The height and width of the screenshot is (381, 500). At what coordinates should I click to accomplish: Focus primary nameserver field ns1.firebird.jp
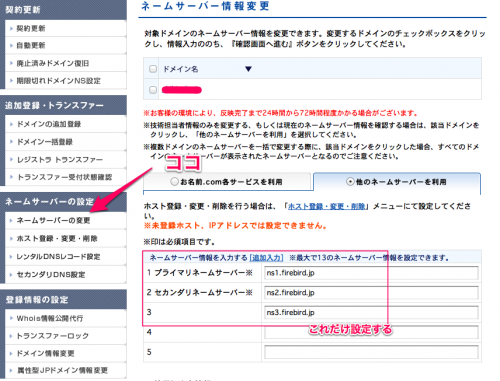(371, 273)
